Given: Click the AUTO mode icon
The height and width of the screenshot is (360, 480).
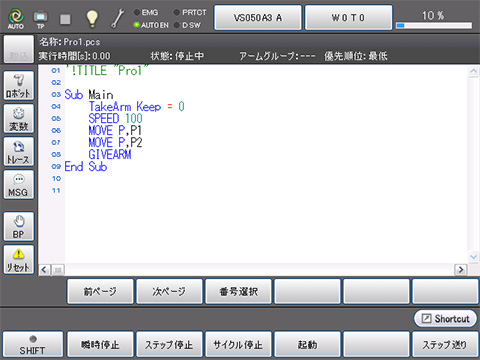Looking at the screenshot, I should click(16, 18).
